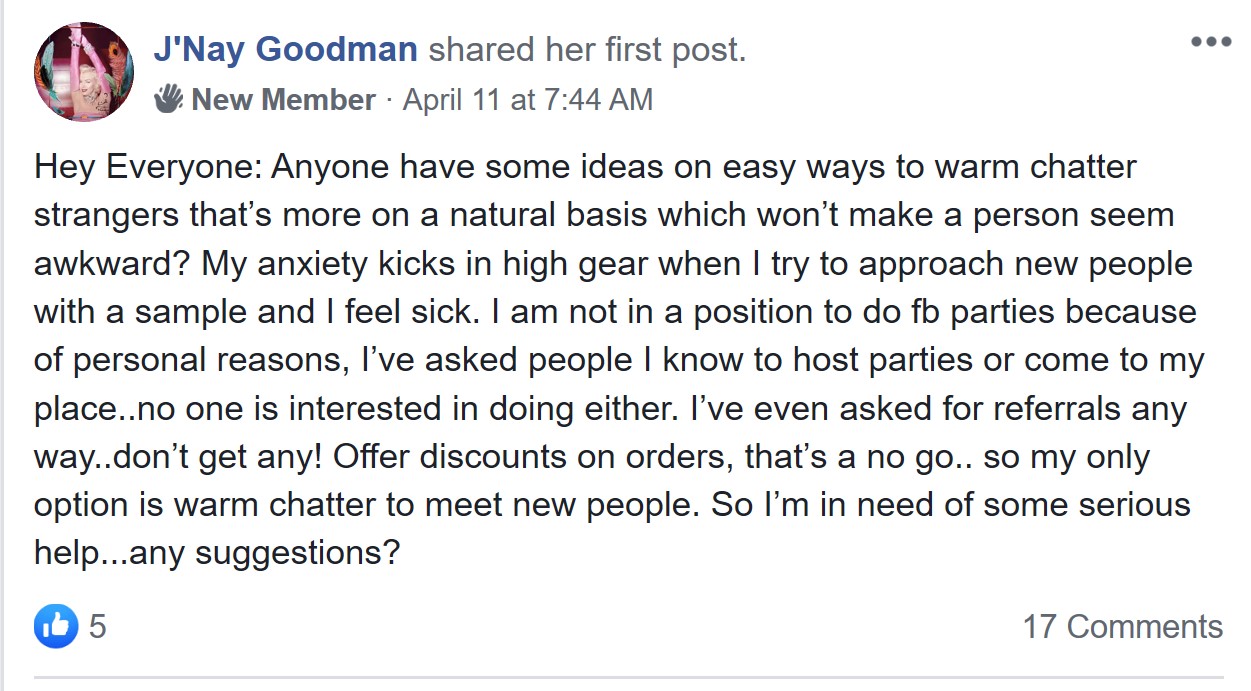
Task: Click the waving hand New Member badge icon
Action: pos(168,99)
